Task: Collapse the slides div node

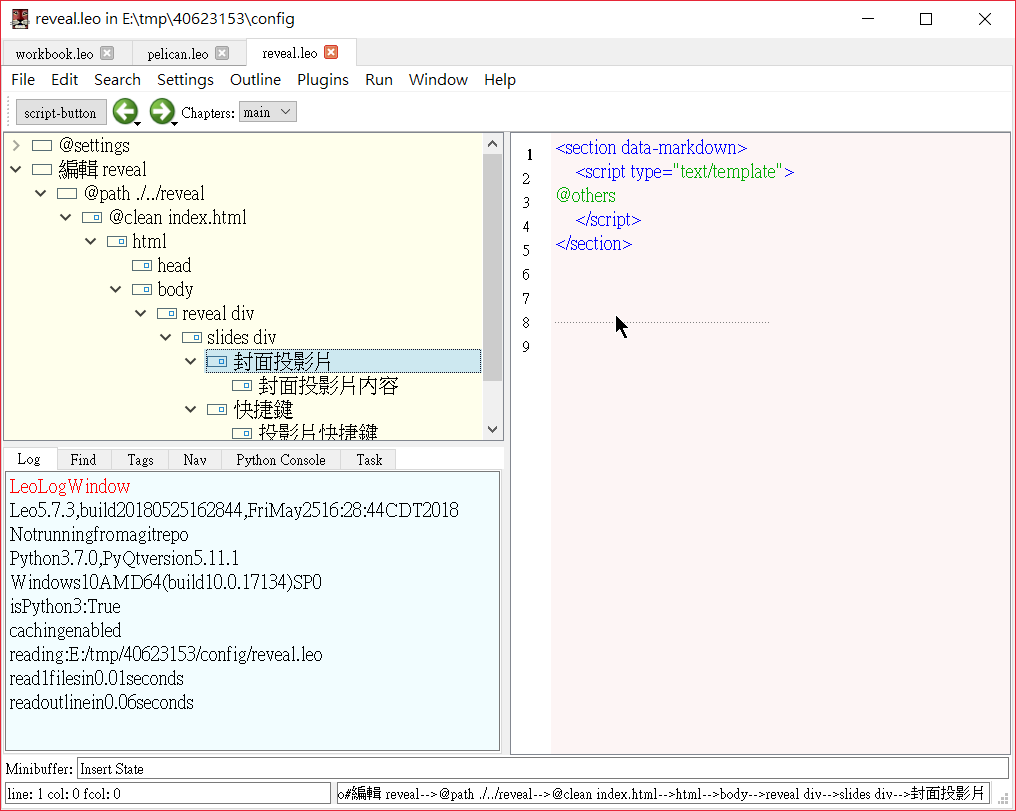Action: pyautogui.click(x=165, y=337)
